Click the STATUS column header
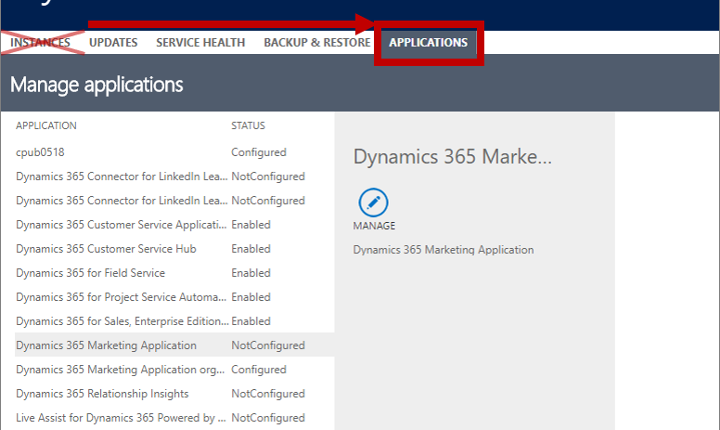Image resolution: width=720 pixels, height=430 pixels. click(x=248, y=126)
